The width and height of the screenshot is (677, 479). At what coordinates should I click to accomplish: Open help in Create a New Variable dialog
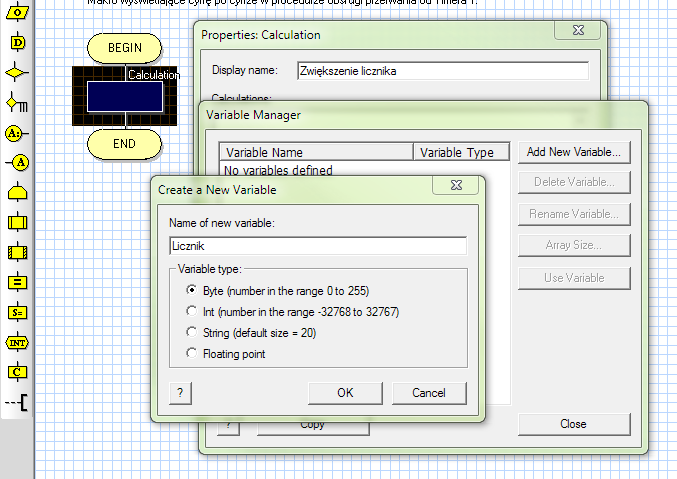[180, 393]
